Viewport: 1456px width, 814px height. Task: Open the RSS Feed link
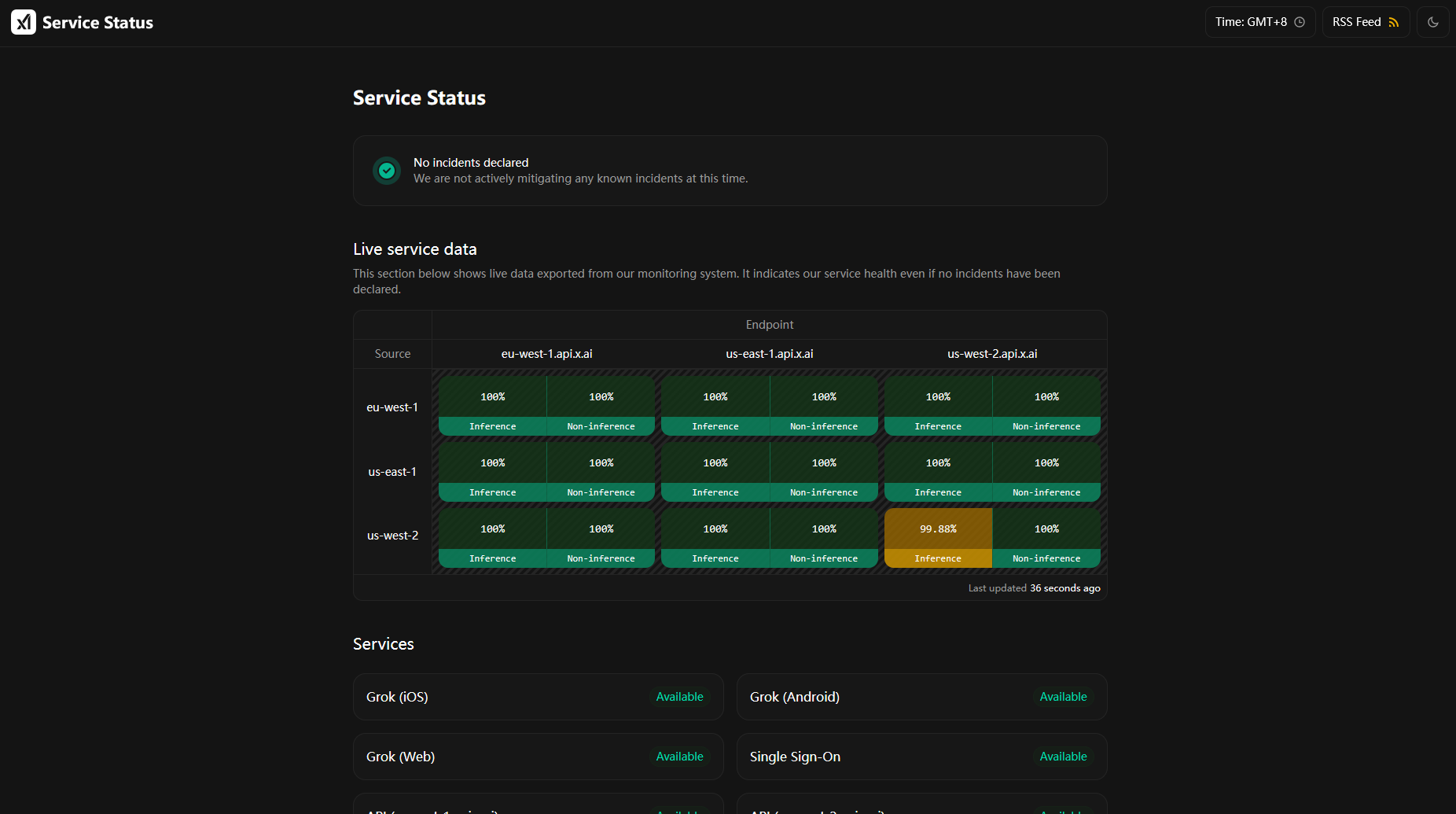tap(1366, 22)
